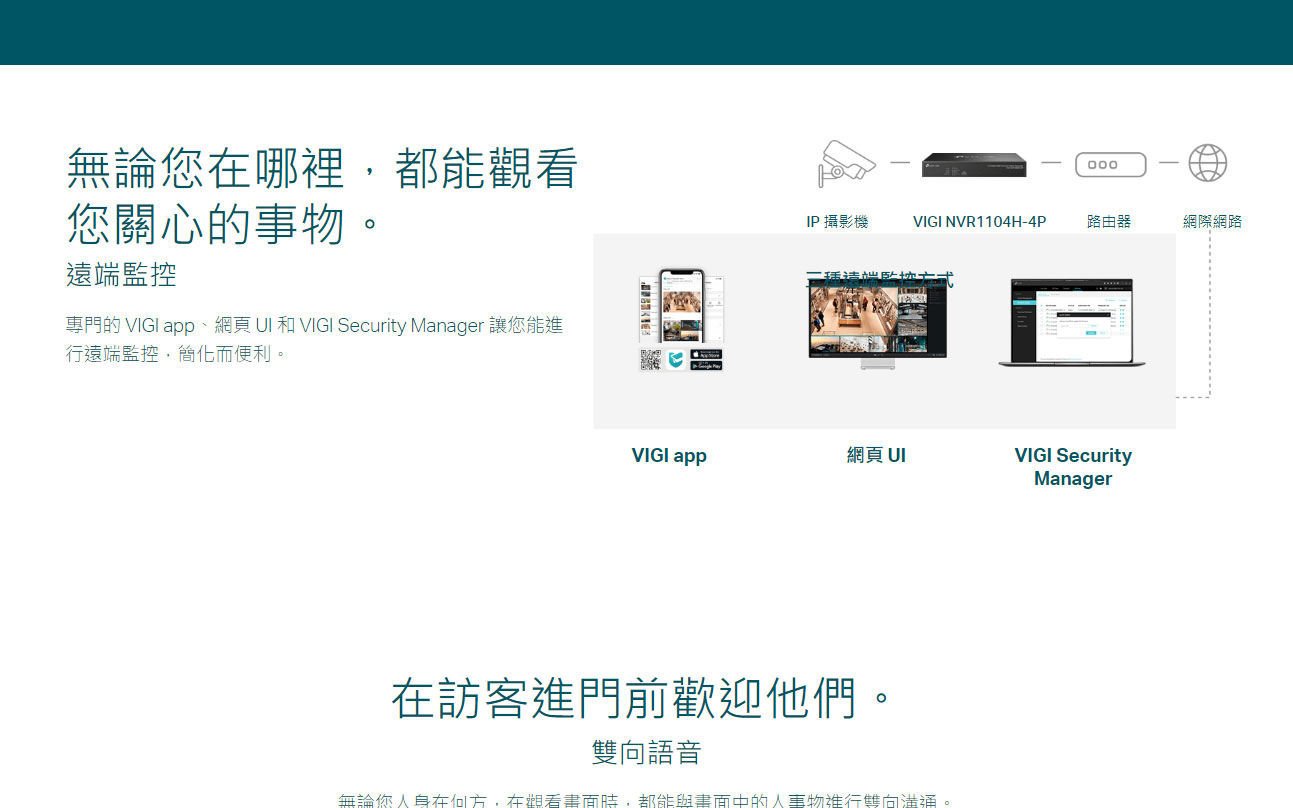Click the '雙向語音' subheading
This screenshot has width=1293, height=808.
(x=646, y=752)
